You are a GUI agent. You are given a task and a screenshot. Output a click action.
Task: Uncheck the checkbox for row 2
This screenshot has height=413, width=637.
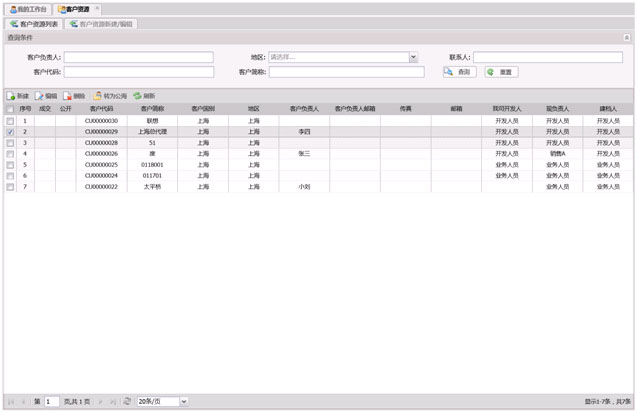[10, 131]
